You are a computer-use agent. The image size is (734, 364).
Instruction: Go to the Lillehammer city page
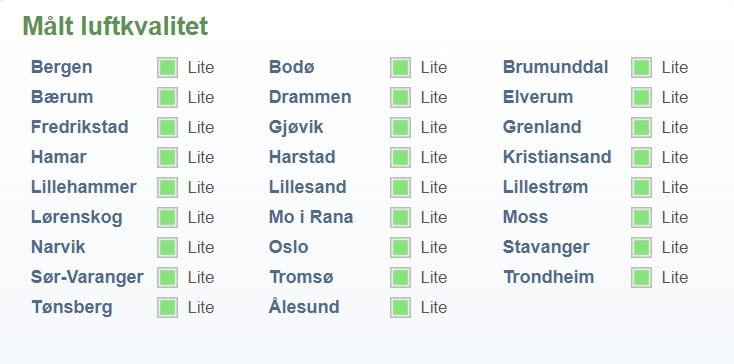coord(84,187)
